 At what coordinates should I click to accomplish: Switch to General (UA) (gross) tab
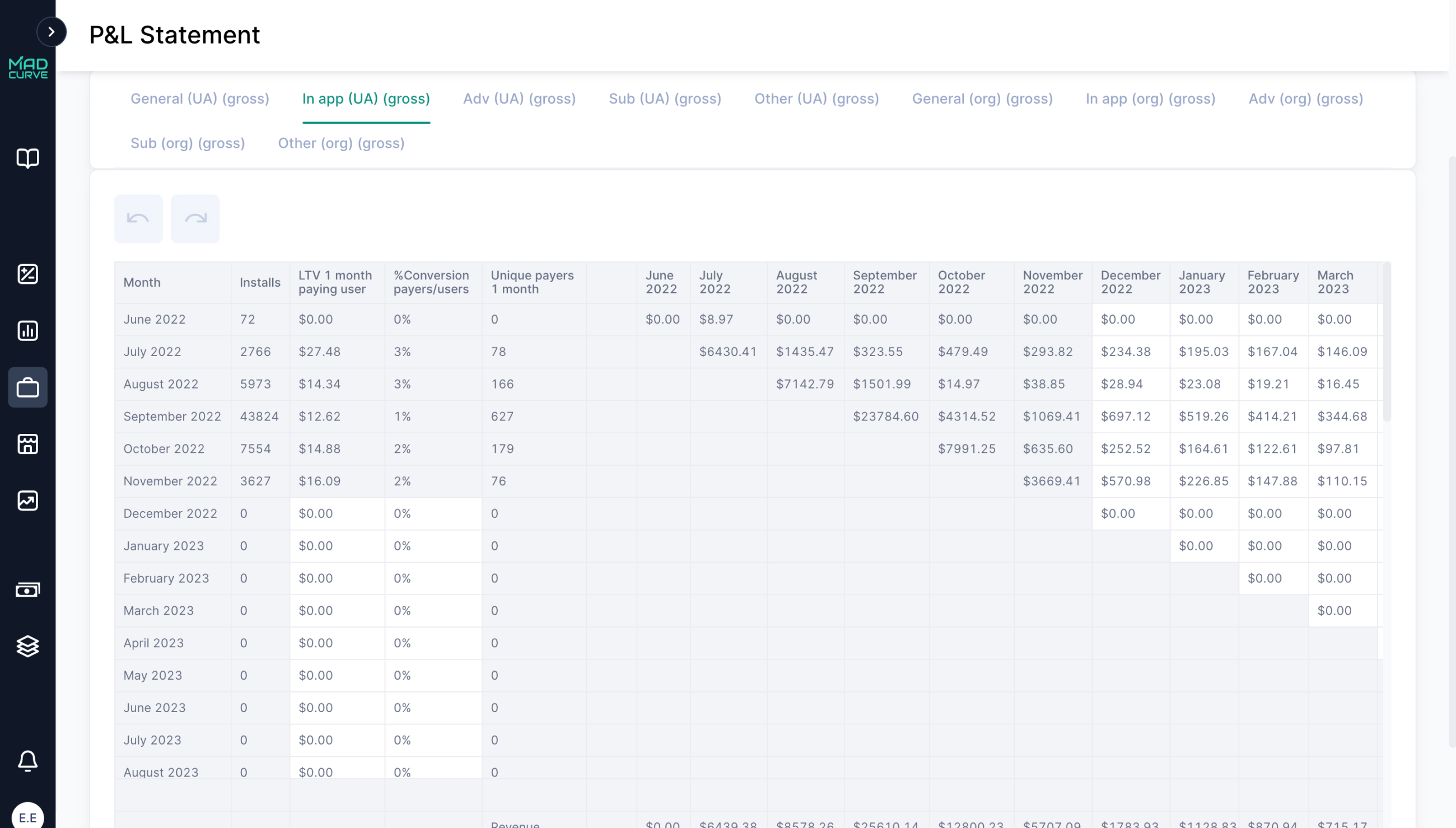(x=199, y=99)
